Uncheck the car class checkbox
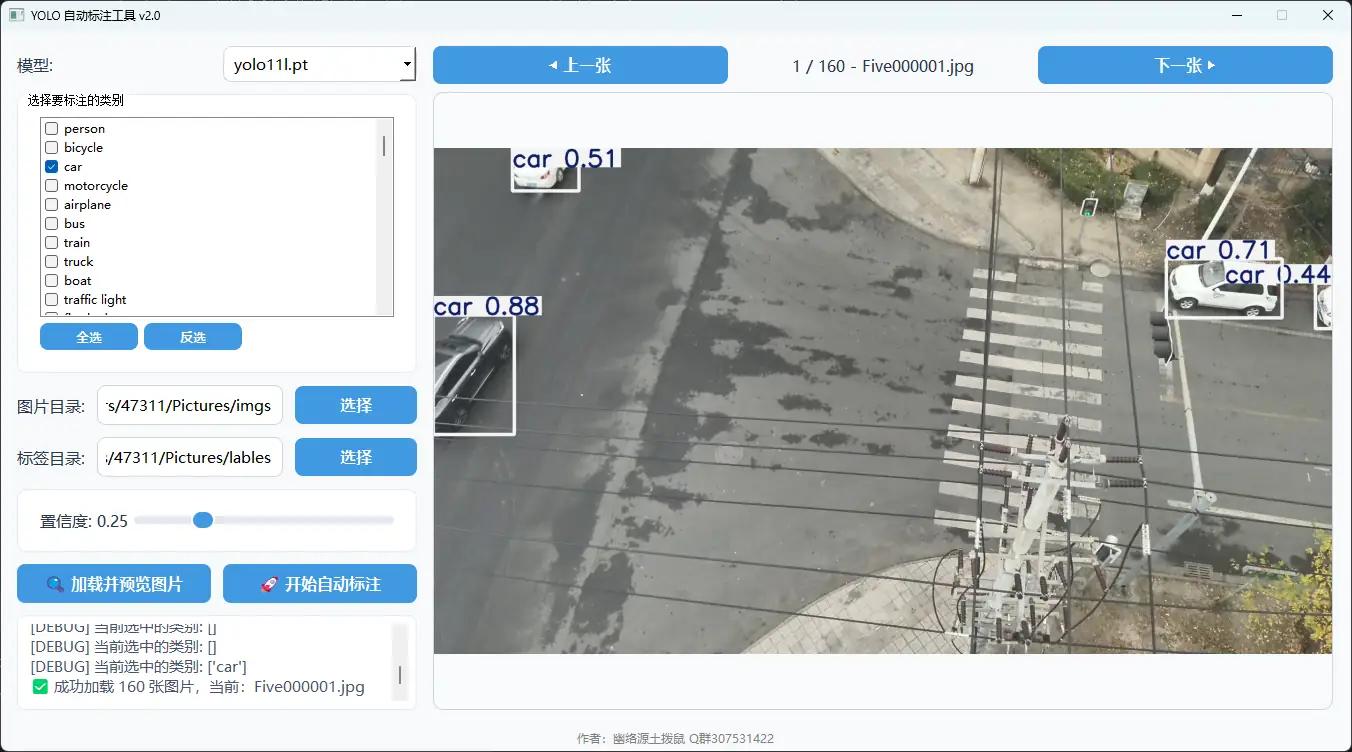The width and height of the screenshot is (1352, 752). coord(52,167)
